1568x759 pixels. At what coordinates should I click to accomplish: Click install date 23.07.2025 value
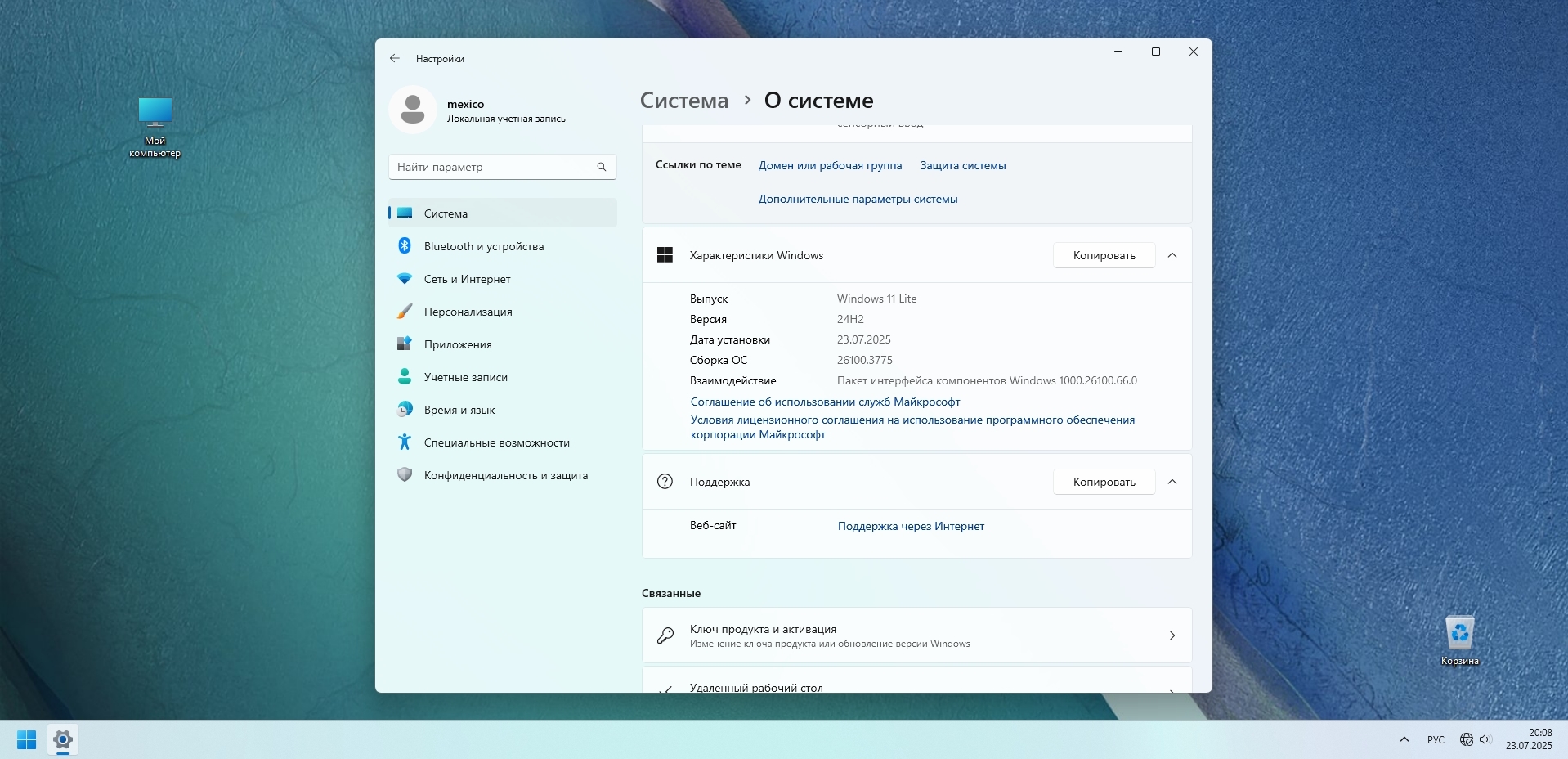(863, 339)
